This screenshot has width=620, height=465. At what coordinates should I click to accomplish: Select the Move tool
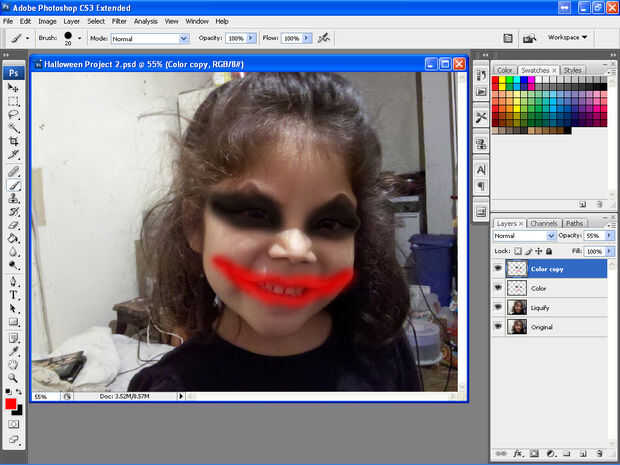[13, 88]
